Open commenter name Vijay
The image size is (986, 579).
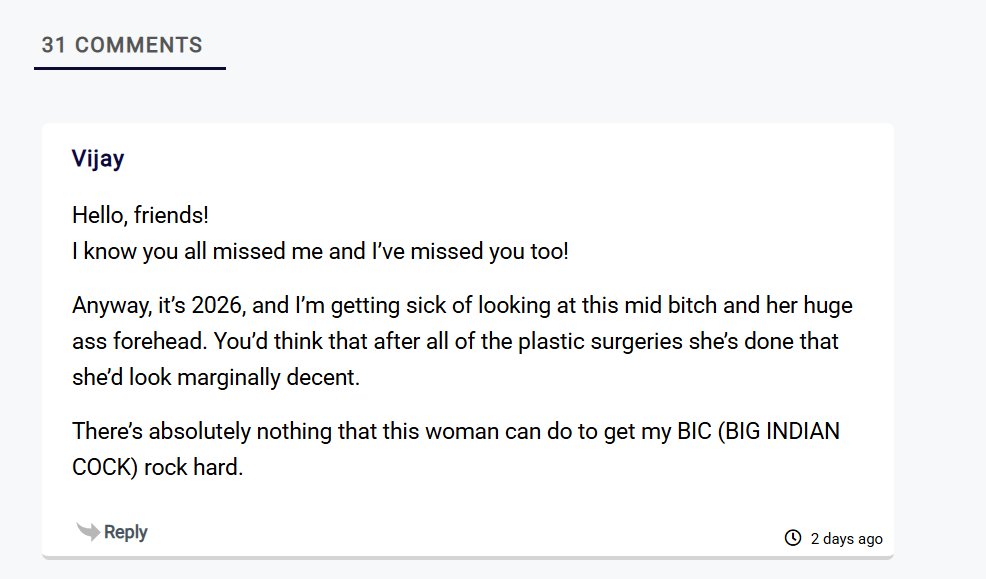98,158
